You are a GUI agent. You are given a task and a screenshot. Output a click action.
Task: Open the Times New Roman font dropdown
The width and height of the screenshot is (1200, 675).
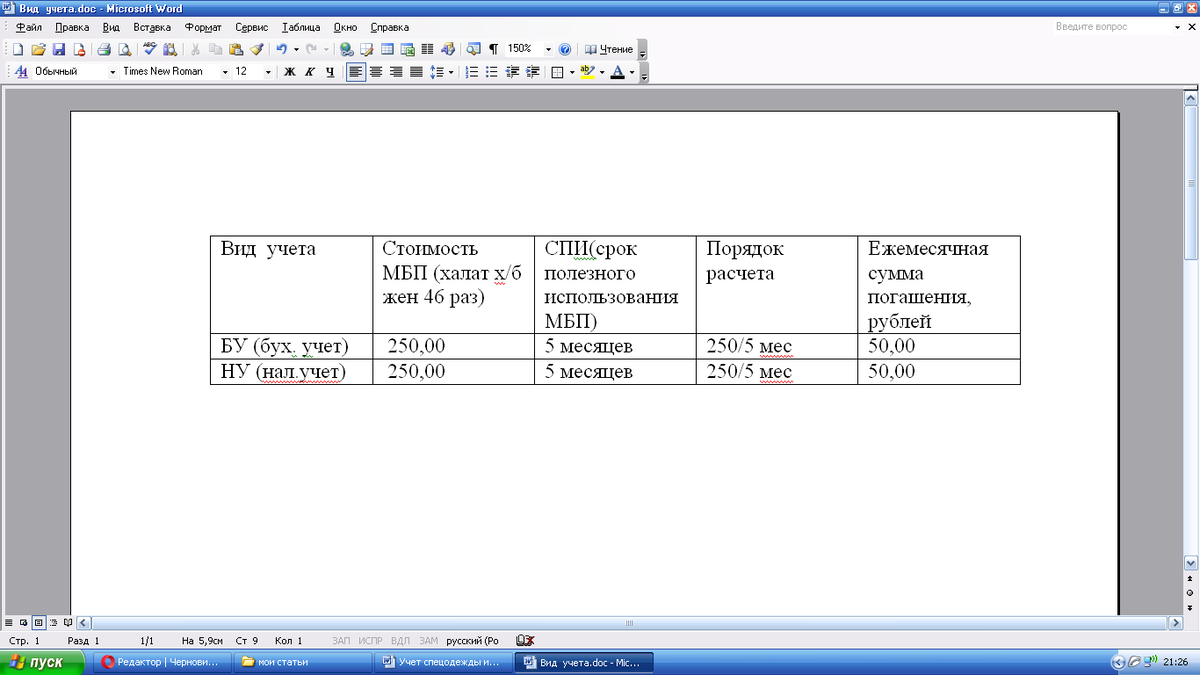point(225,72)
